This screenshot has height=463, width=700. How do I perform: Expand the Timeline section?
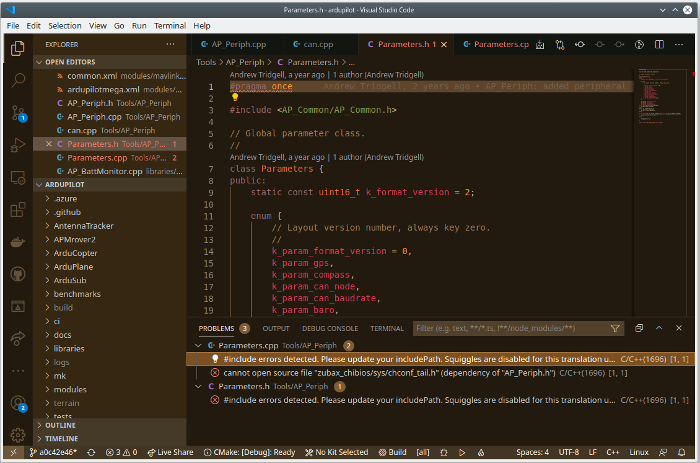[x=111, y=439]
